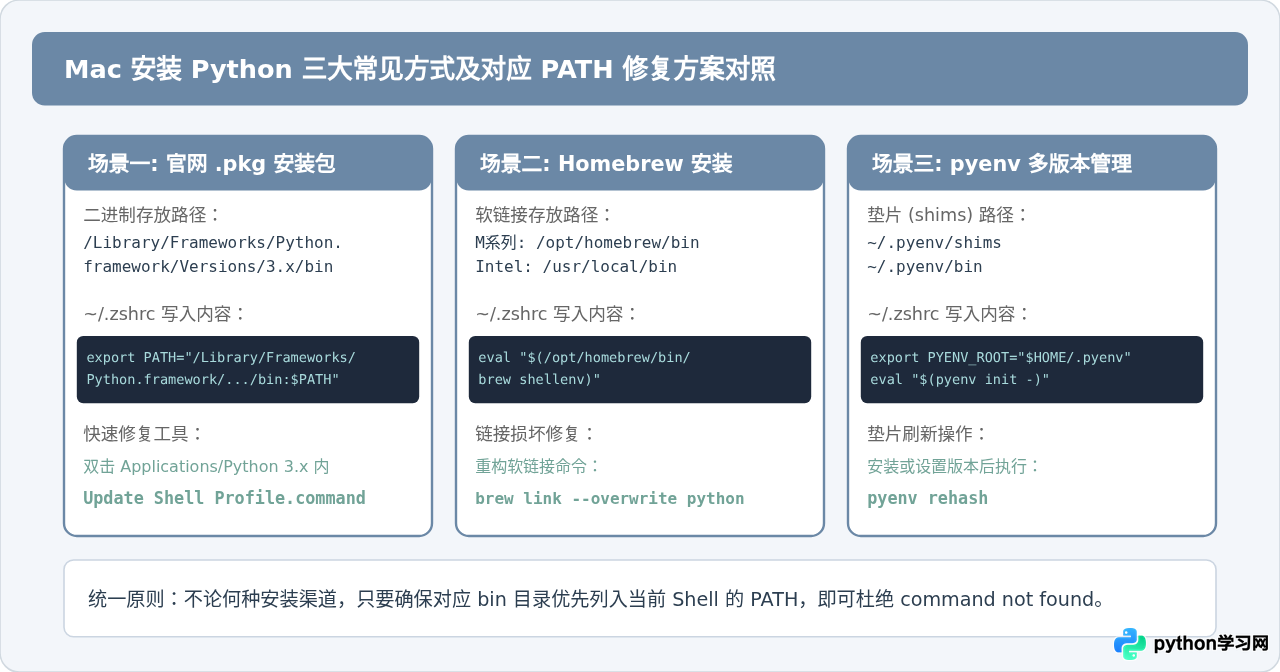The height and width of the screenshot is (672, 1280).
Task: Click the Python logo icon at bottom right
Action: coord(1130,644)
